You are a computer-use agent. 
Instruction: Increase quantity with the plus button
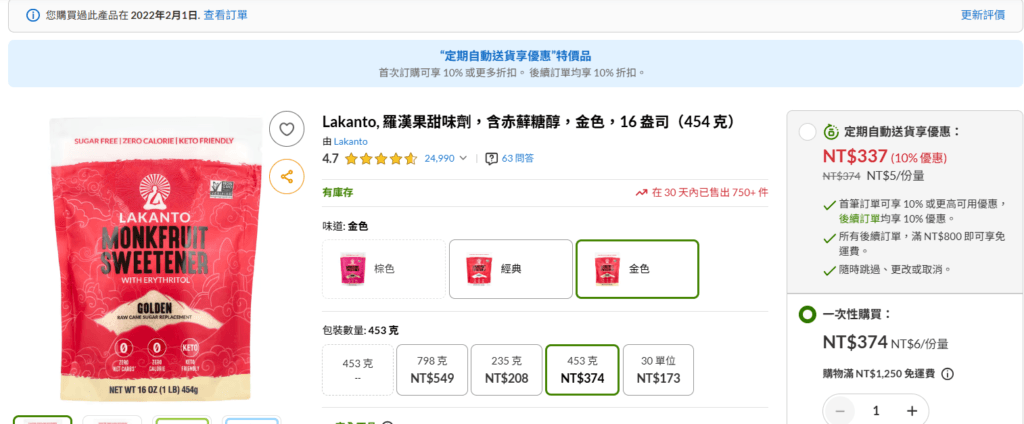(912, 411)
